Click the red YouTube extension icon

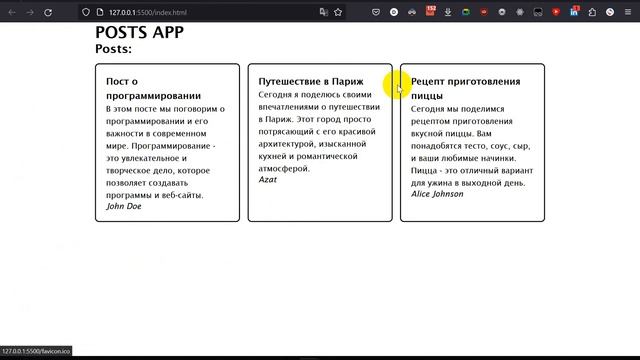pos(556,12)
